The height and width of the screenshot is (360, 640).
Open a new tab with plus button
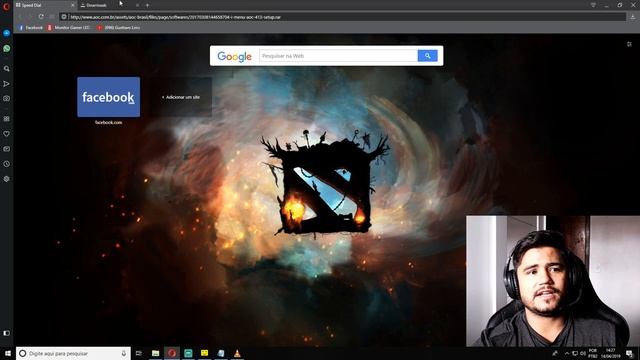(x=147, y=5)
